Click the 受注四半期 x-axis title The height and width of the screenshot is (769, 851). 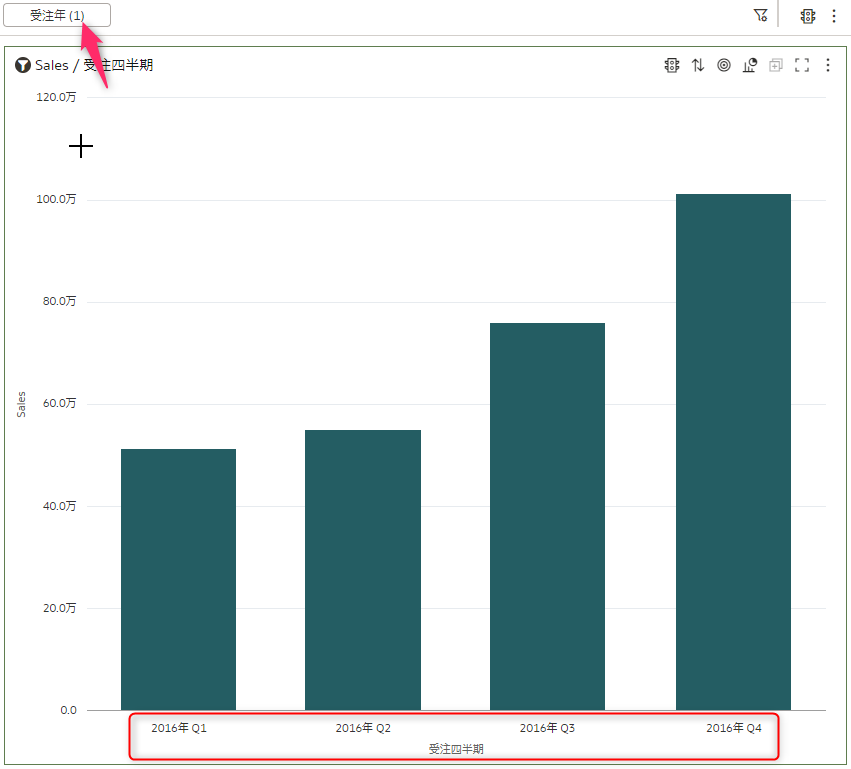pos(456,749)
